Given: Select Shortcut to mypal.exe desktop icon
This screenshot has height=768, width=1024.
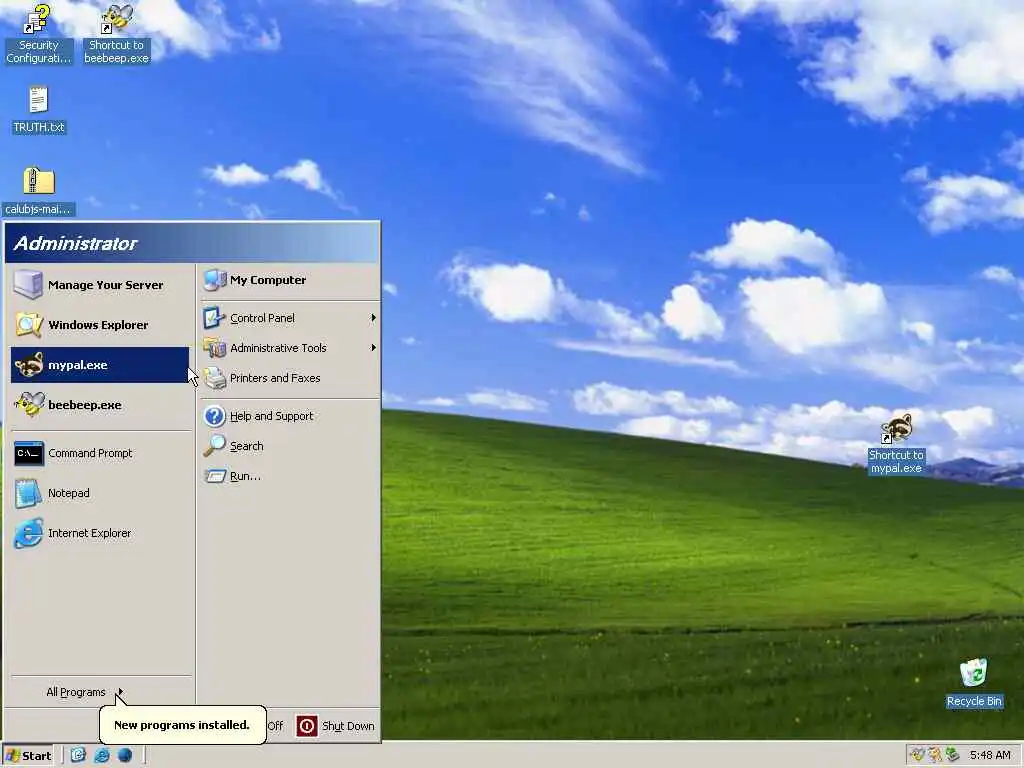Looking at the screenshot, I should (896, 443).
